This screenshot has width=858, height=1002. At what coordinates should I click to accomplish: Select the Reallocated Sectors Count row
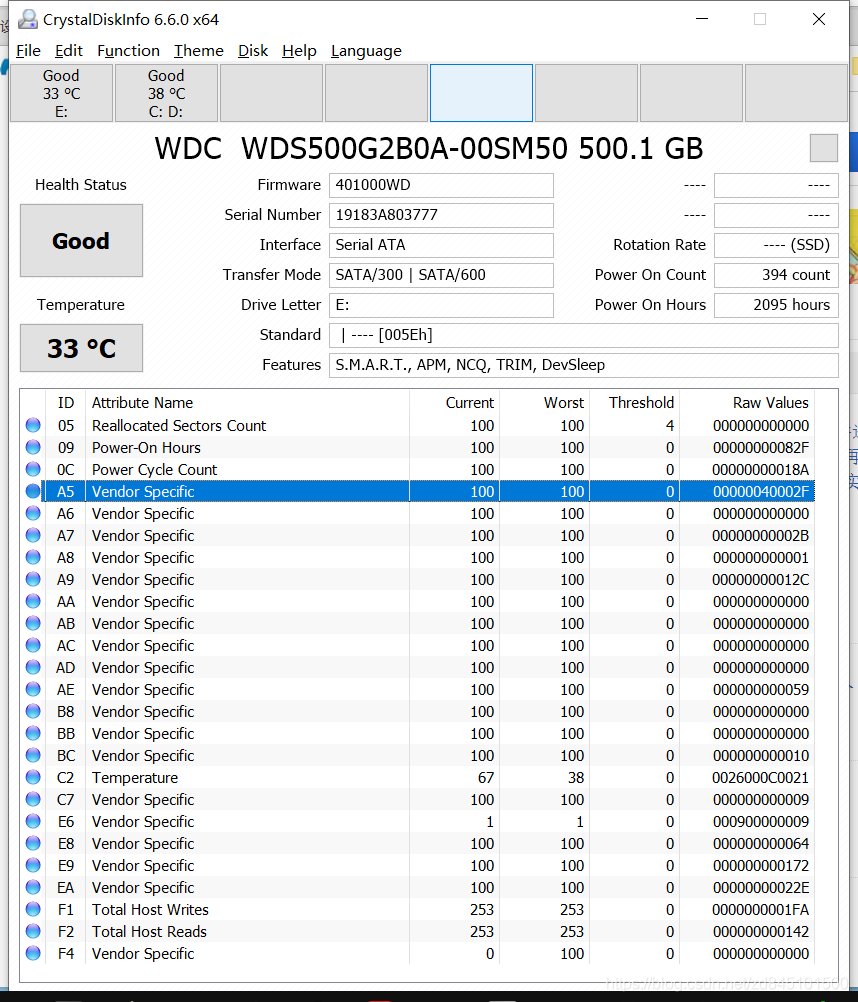point(418,426)
